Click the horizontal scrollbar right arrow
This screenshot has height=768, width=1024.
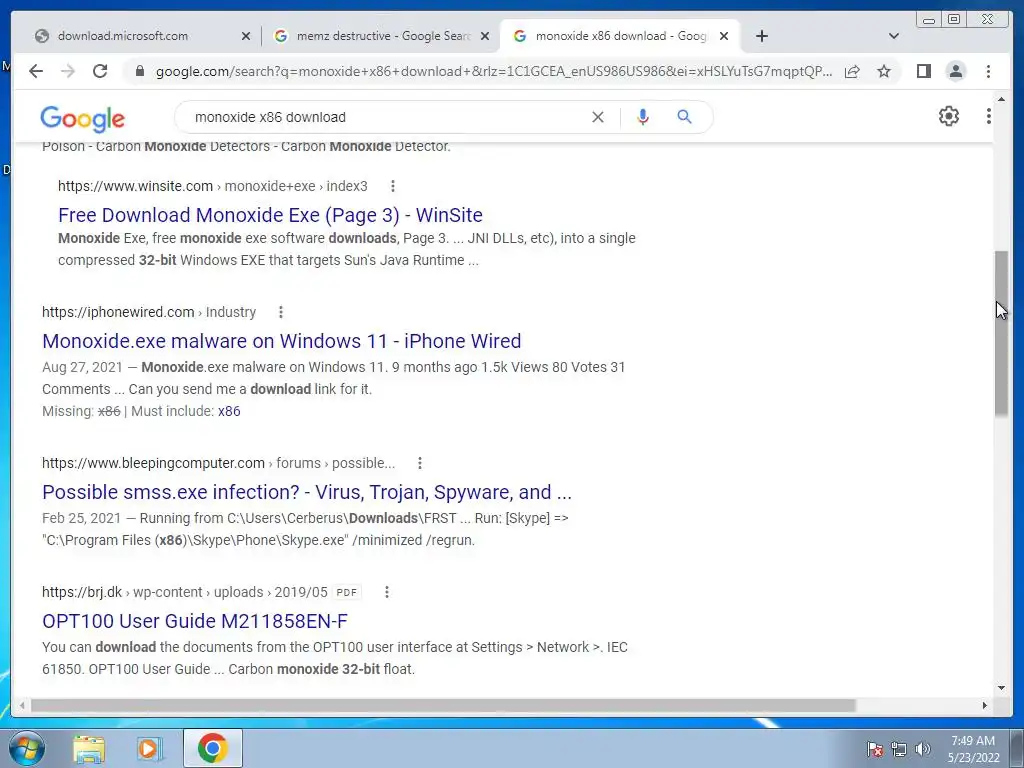coord(985,705)
